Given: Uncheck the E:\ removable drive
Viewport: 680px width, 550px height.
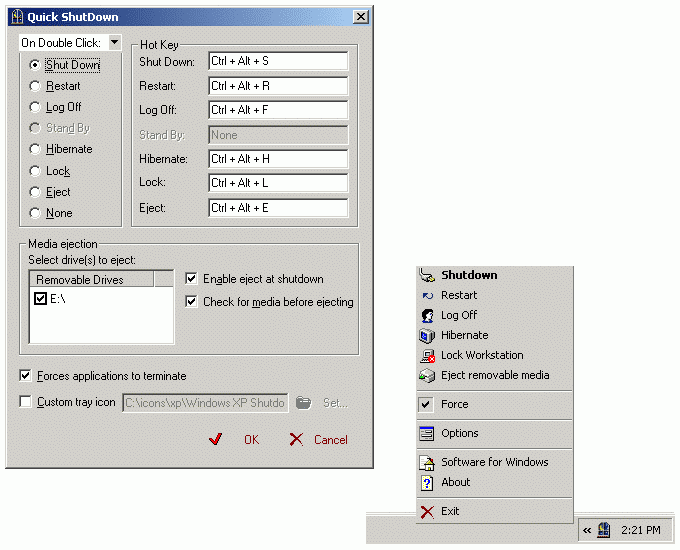Looking at the screenshot, I should [x=40, y=298].
